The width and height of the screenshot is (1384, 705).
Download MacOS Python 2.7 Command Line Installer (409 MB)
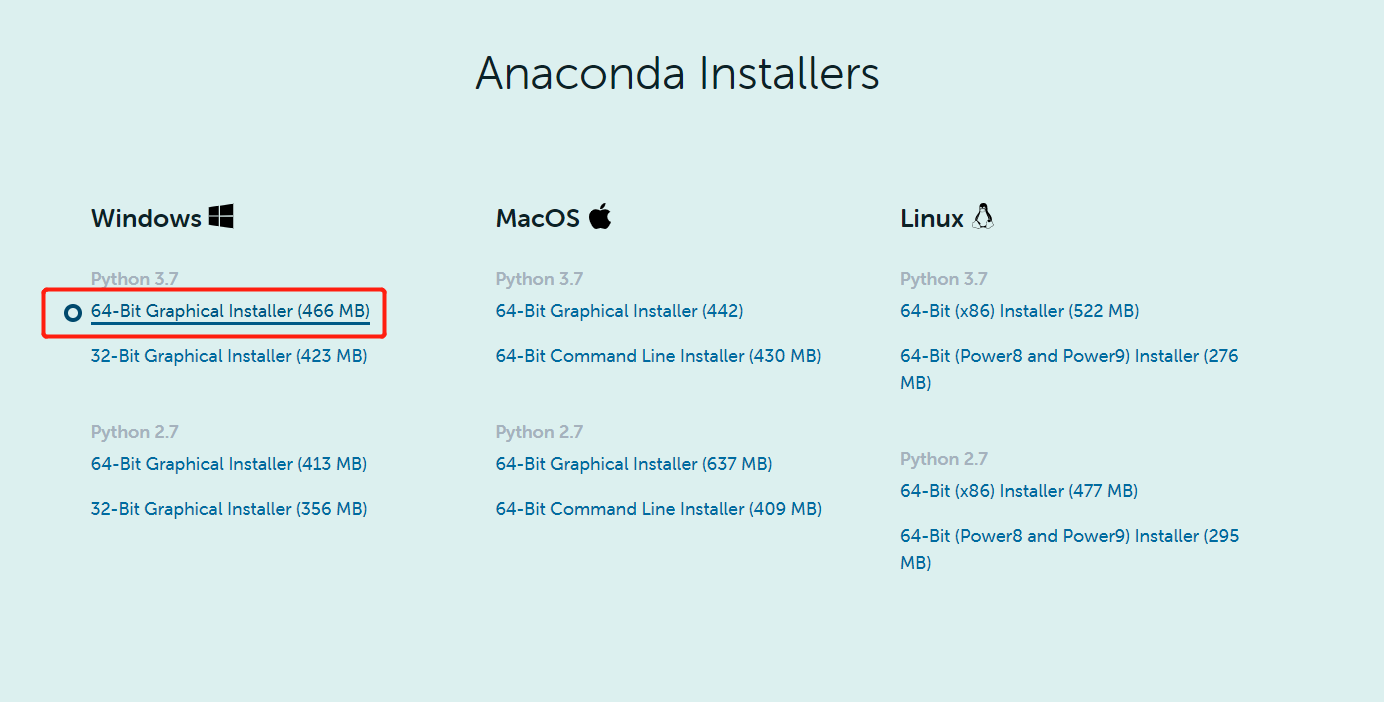tap(658, 508)
